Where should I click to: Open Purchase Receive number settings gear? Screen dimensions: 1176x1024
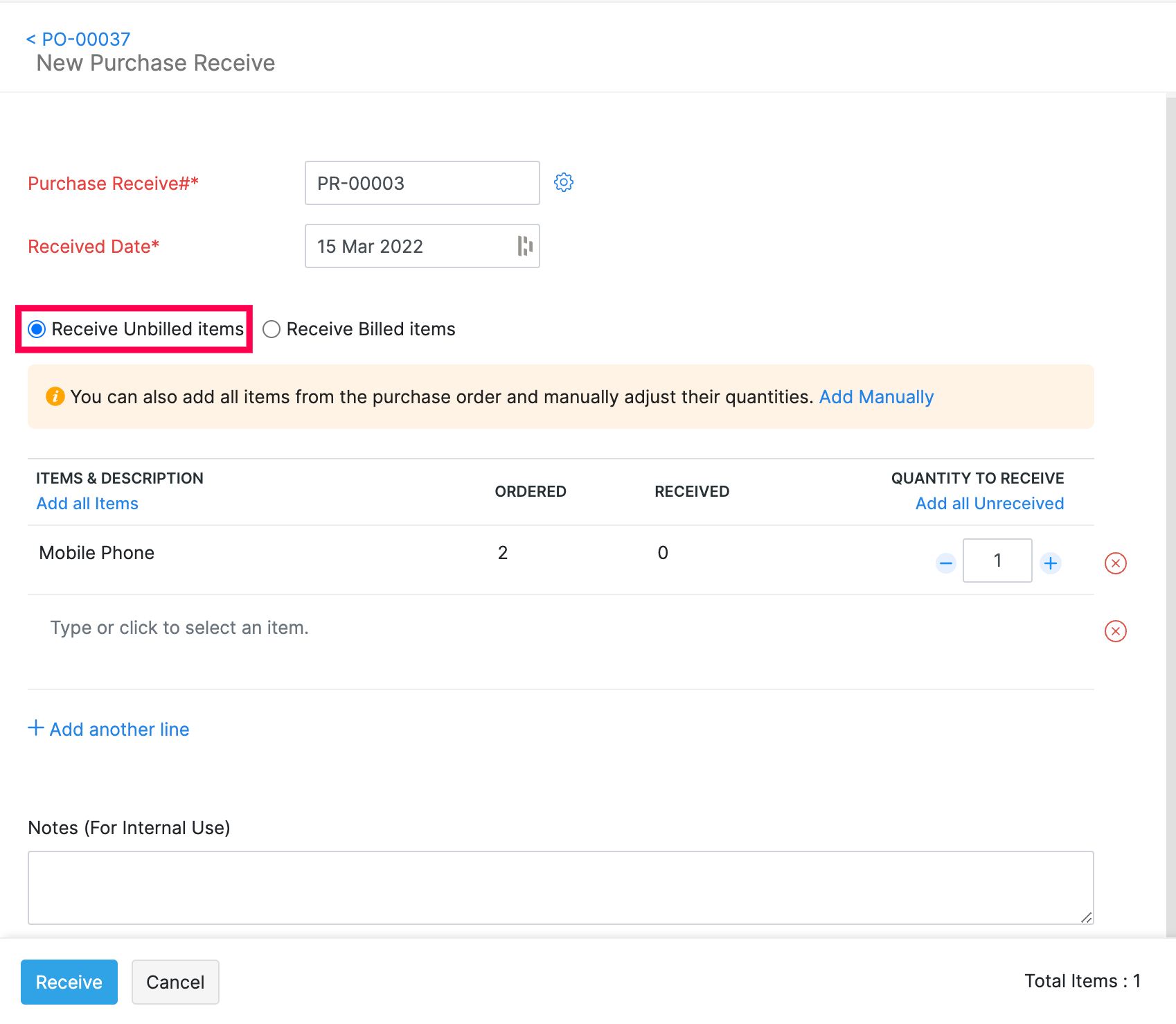[x=564, y=182]
